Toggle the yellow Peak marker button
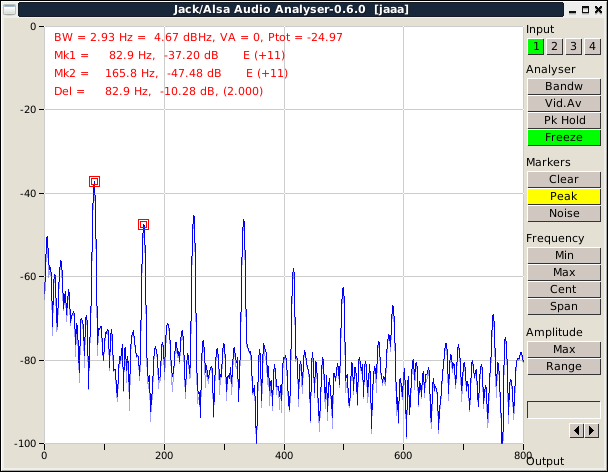The height and width of the screenshot is (472, 608). tap(563, 196)
